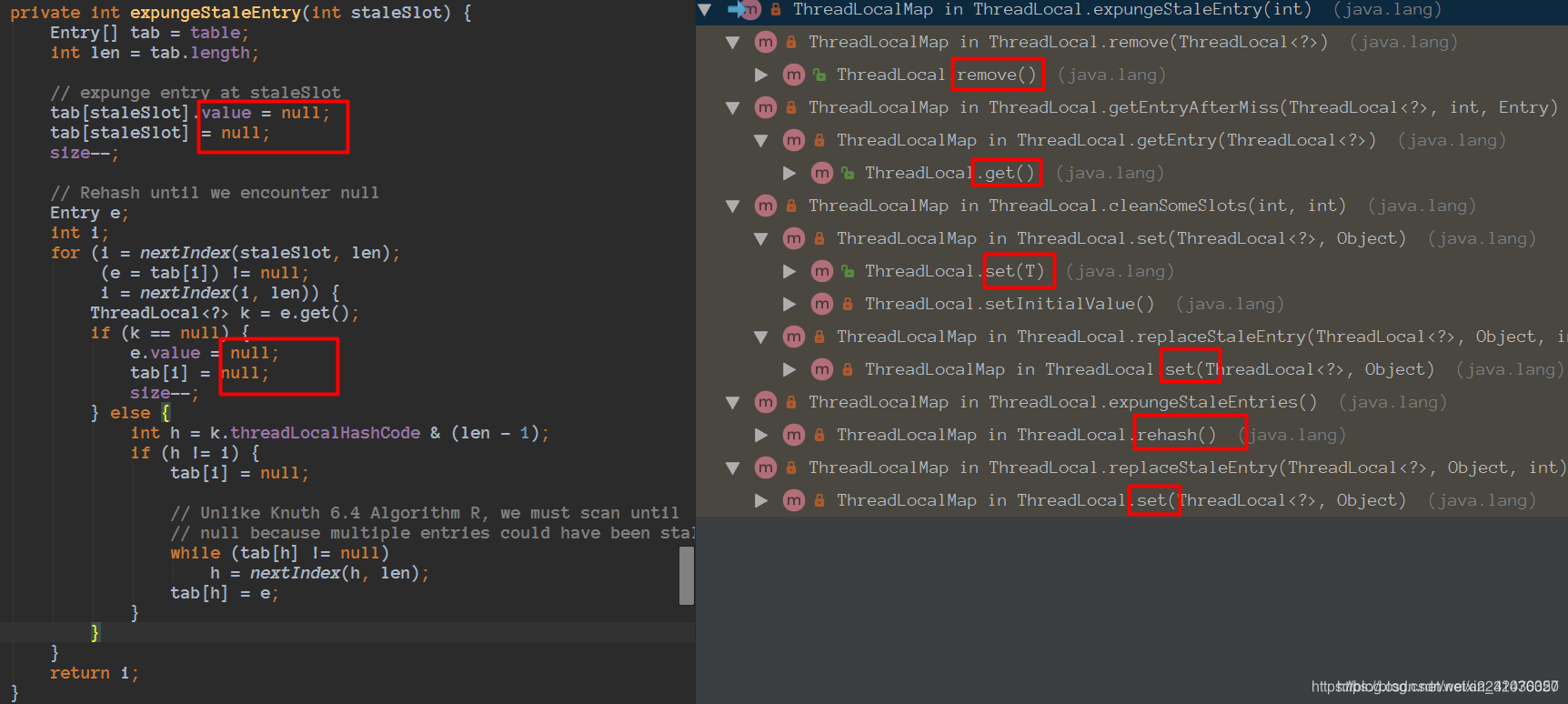The image size is (1568, 704).
Task: Place cursor on 'Entry[] tab = table;' line
Action: (x=149, y=33)
